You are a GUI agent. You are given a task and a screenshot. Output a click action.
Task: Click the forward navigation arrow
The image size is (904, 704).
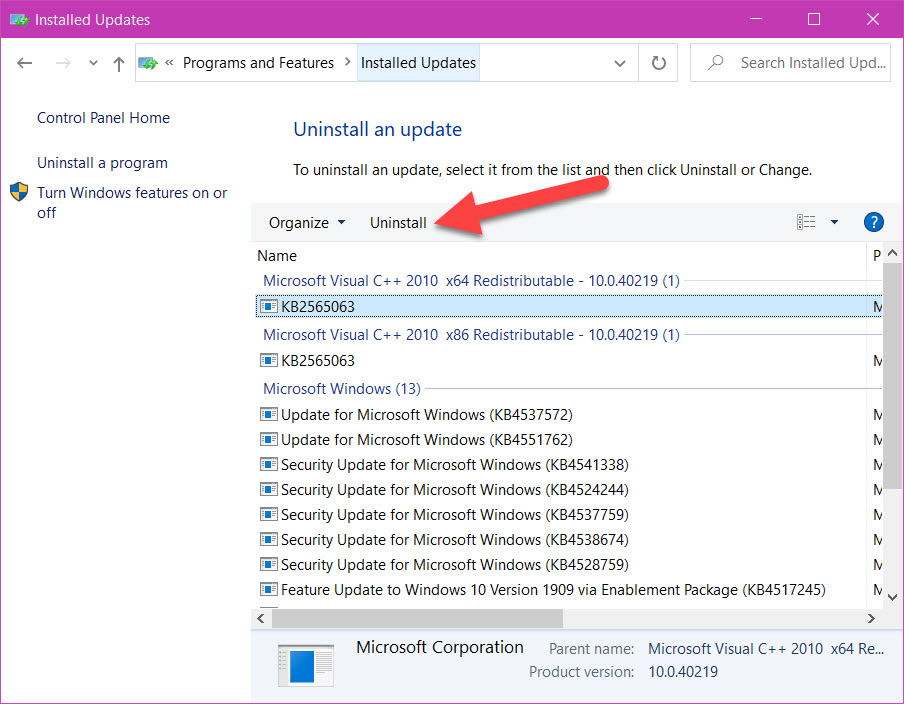(x=63, y=63)
